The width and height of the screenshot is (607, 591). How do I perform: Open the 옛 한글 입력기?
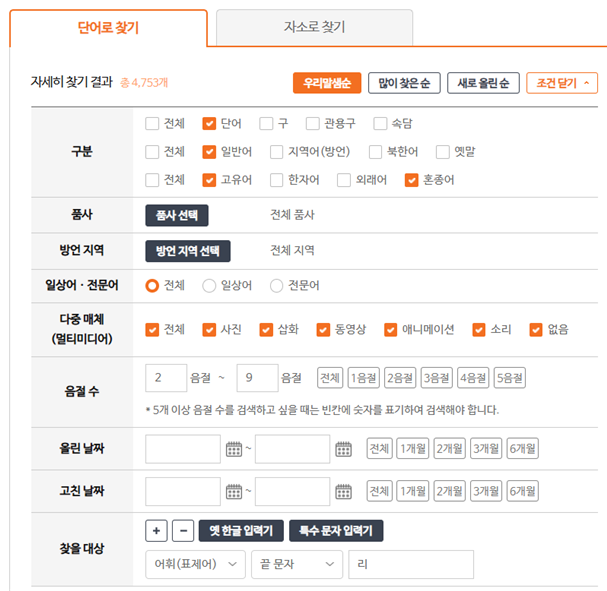click(x=241, y=531)
